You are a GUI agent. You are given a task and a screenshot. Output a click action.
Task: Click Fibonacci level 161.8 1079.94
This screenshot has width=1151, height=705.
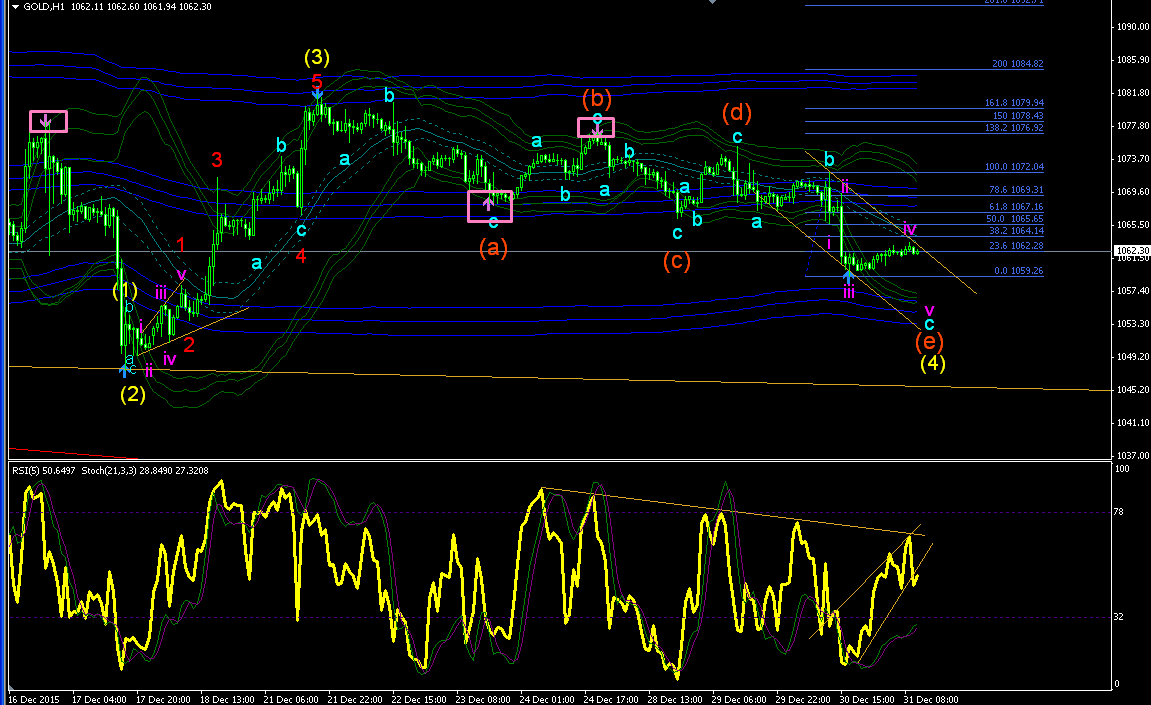1014,104
